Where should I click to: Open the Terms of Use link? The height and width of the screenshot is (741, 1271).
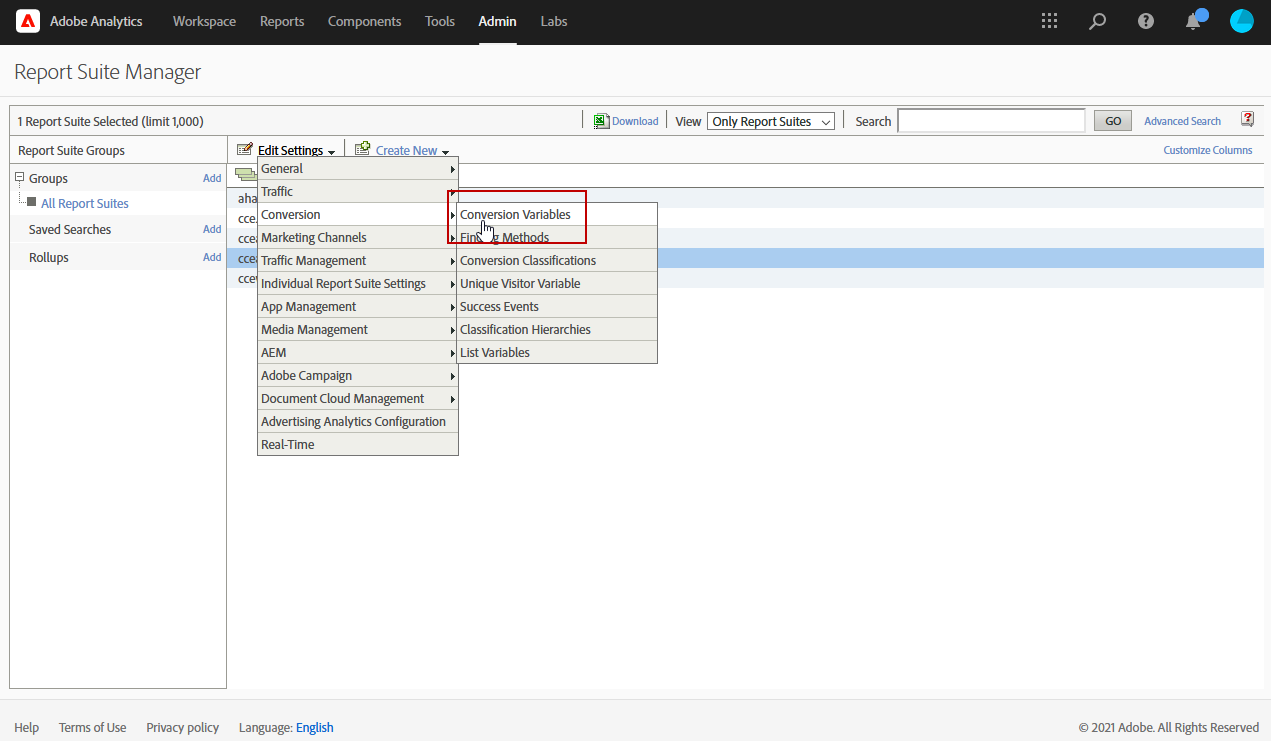92,727
